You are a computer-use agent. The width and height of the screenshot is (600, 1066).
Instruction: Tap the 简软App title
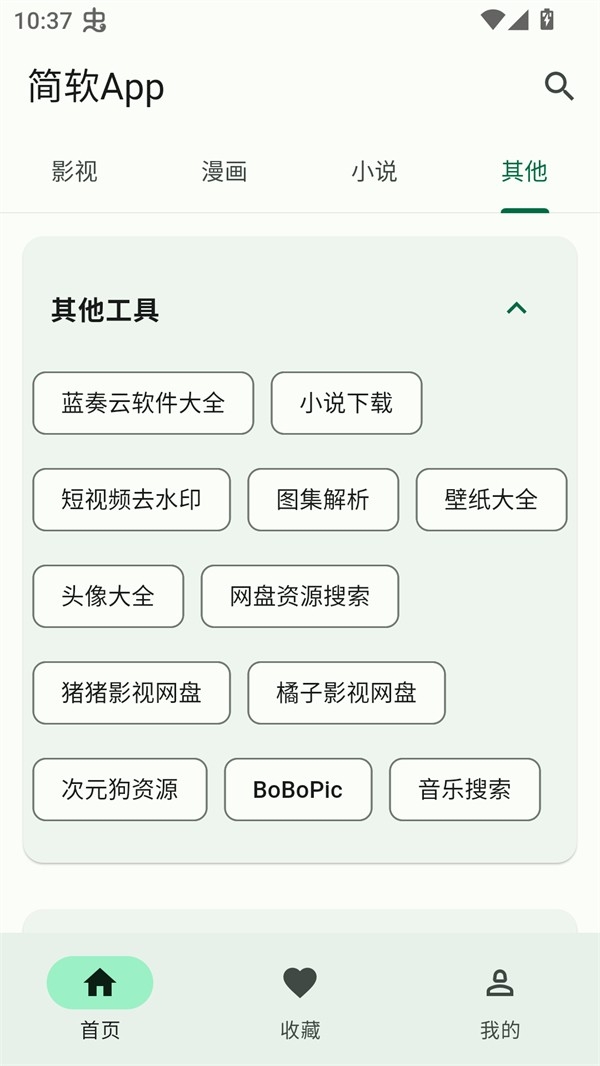coord(96,87)
